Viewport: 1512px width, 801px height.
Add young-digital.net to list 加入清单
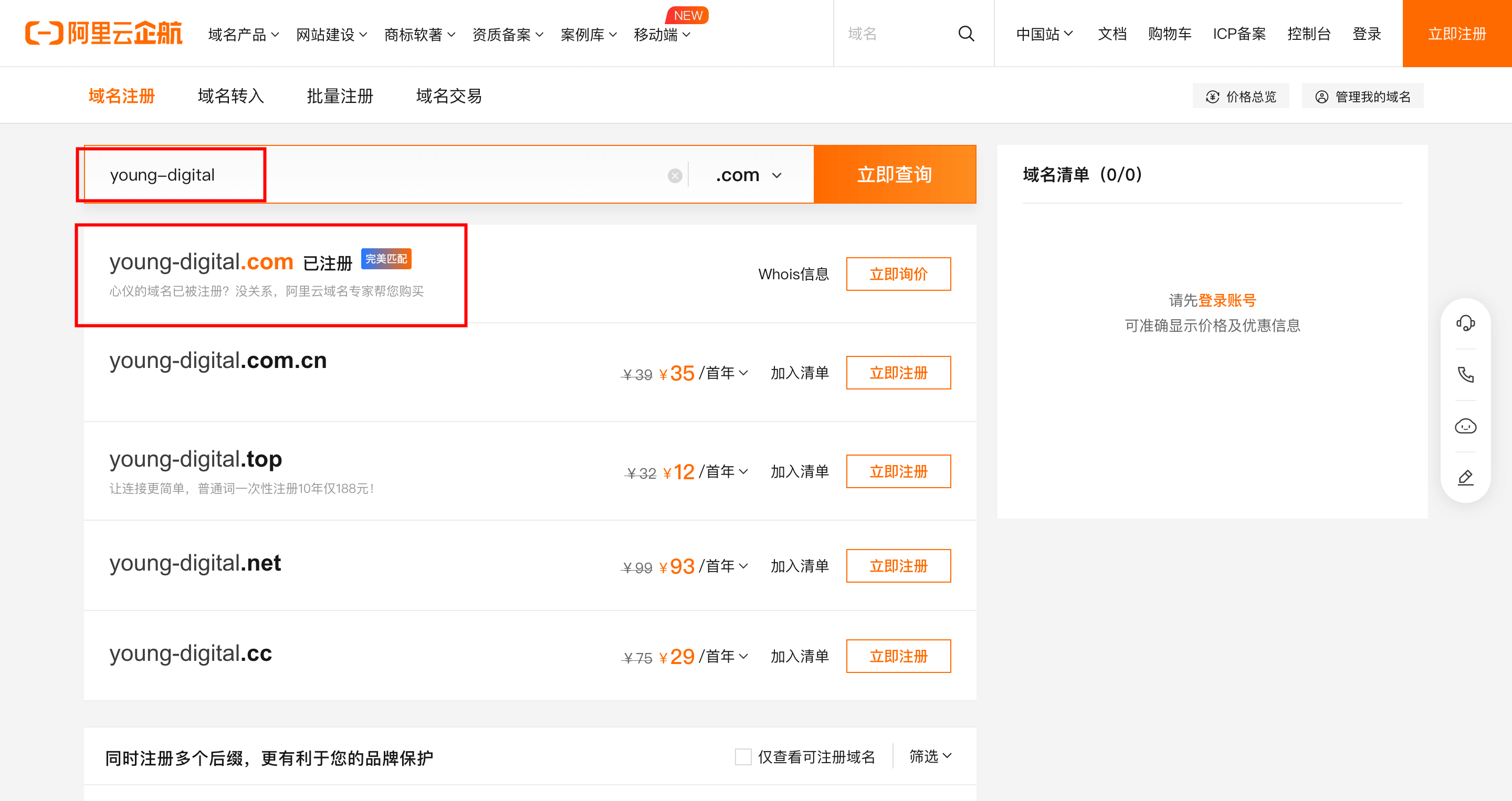point(800,566)
